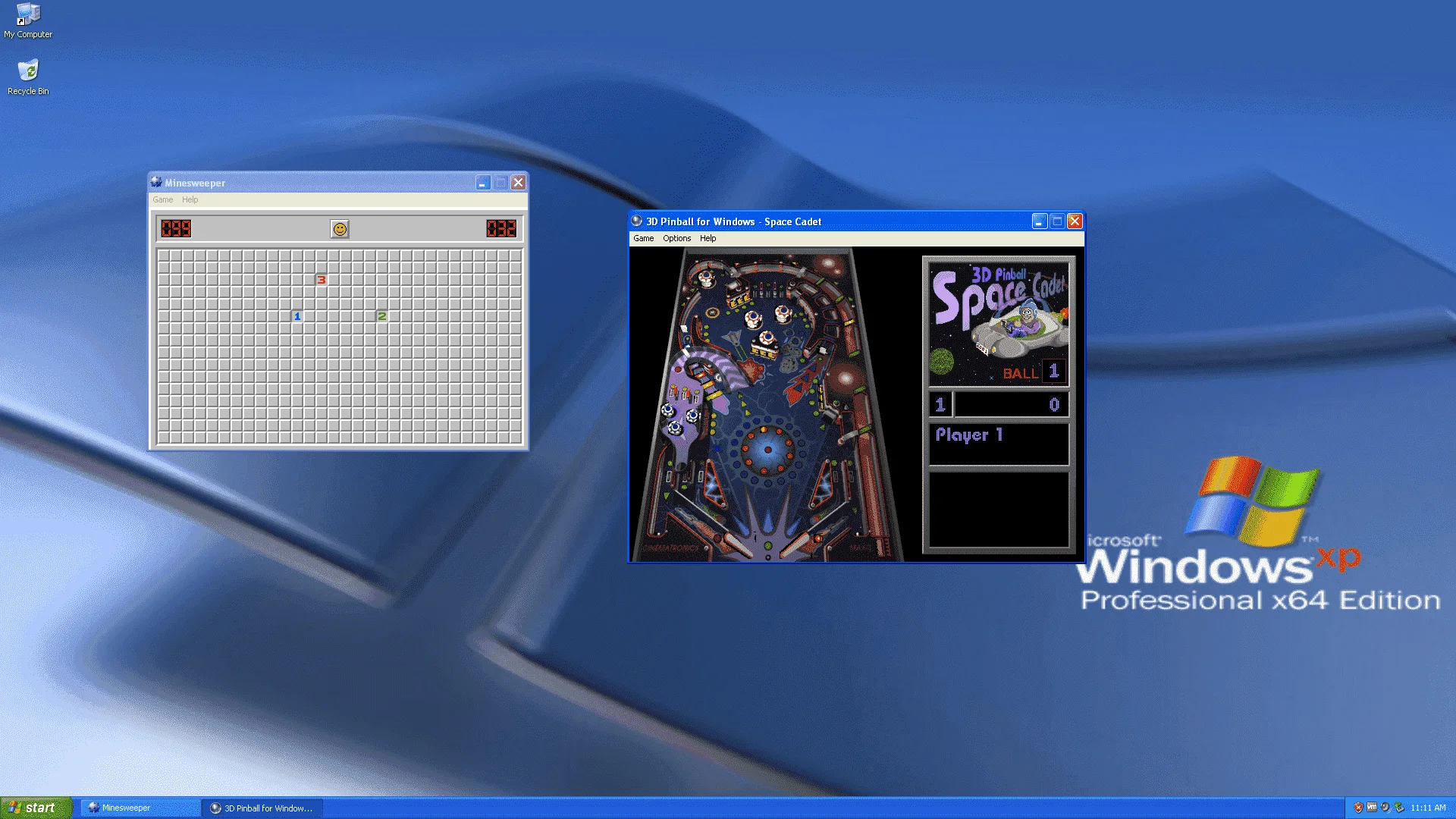Select the Recycle Bin desktop icon
The image size is (1456, 819).
coord(28,77)
